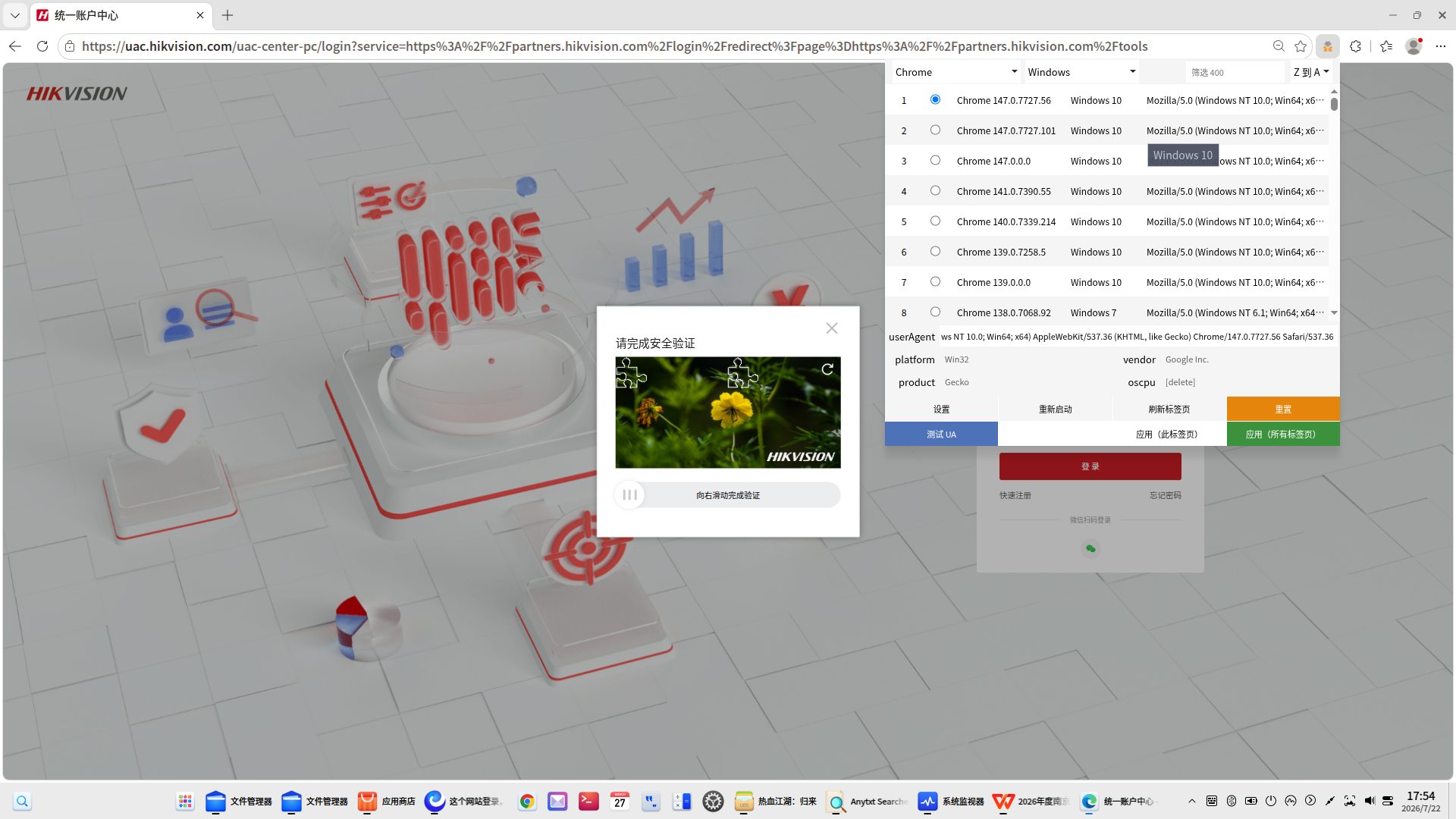Viewport: 1456px width, 819px height.
Task: Open 应用商店 app store in taskbar
Action: (387, 801)
